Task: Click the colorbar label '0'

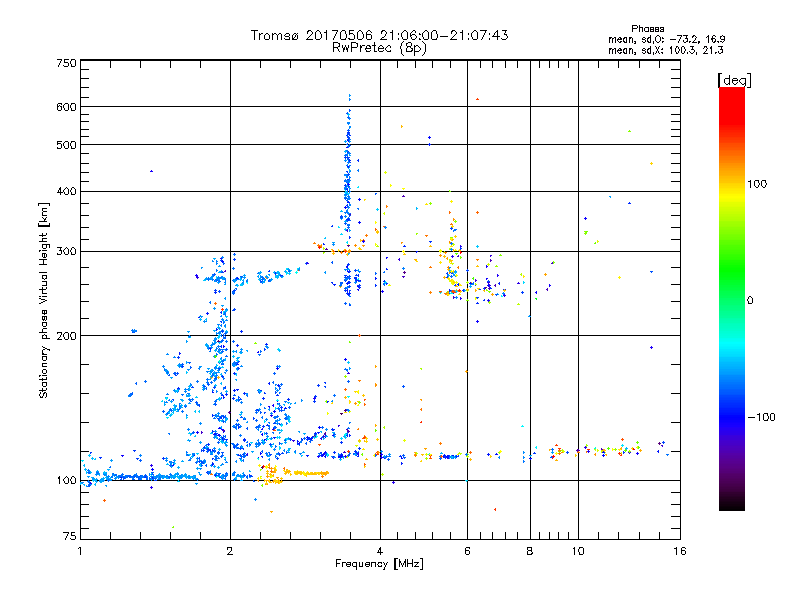Action: coord(750,301)
